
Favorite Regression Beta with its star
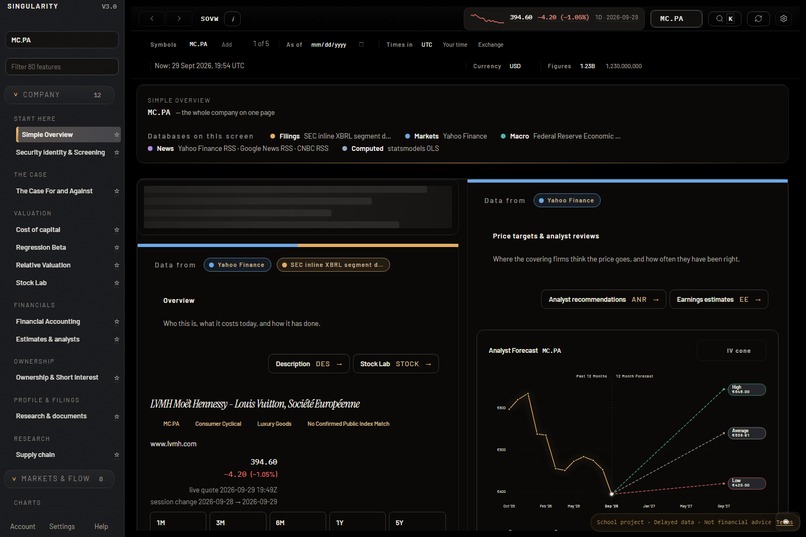(x=117, y=248)
